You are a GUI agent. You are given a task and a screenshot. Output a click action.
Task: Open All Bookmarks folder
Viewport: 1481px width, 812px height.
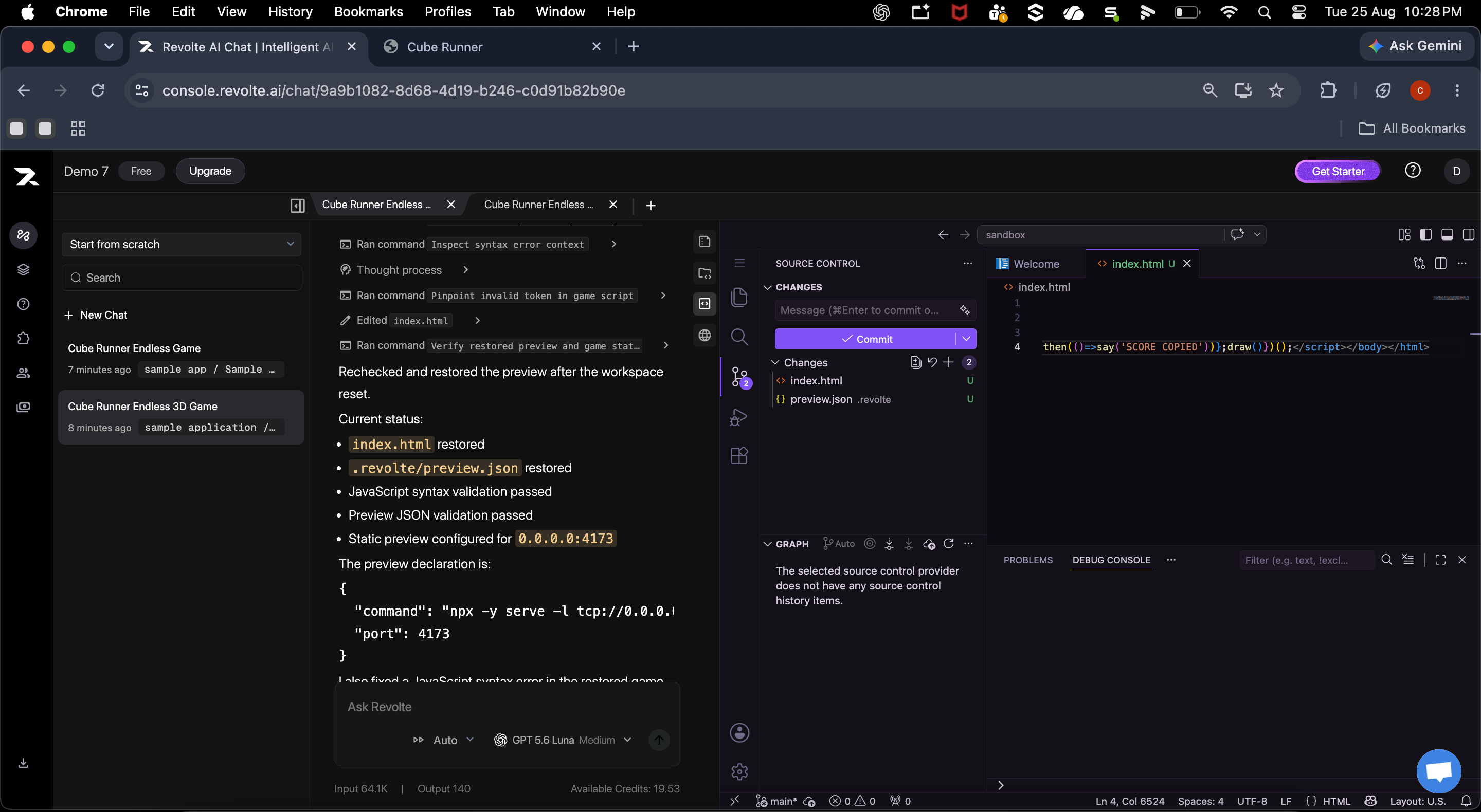pyautogui.click(x=1412, y=128)
